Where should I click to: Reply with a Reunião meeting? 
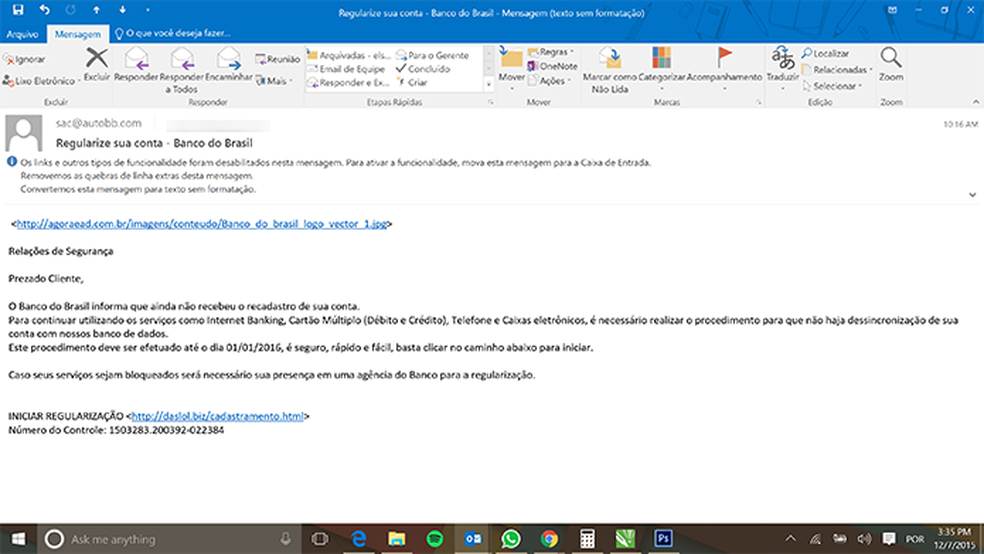pyautogui.click(x=277, y=59)
